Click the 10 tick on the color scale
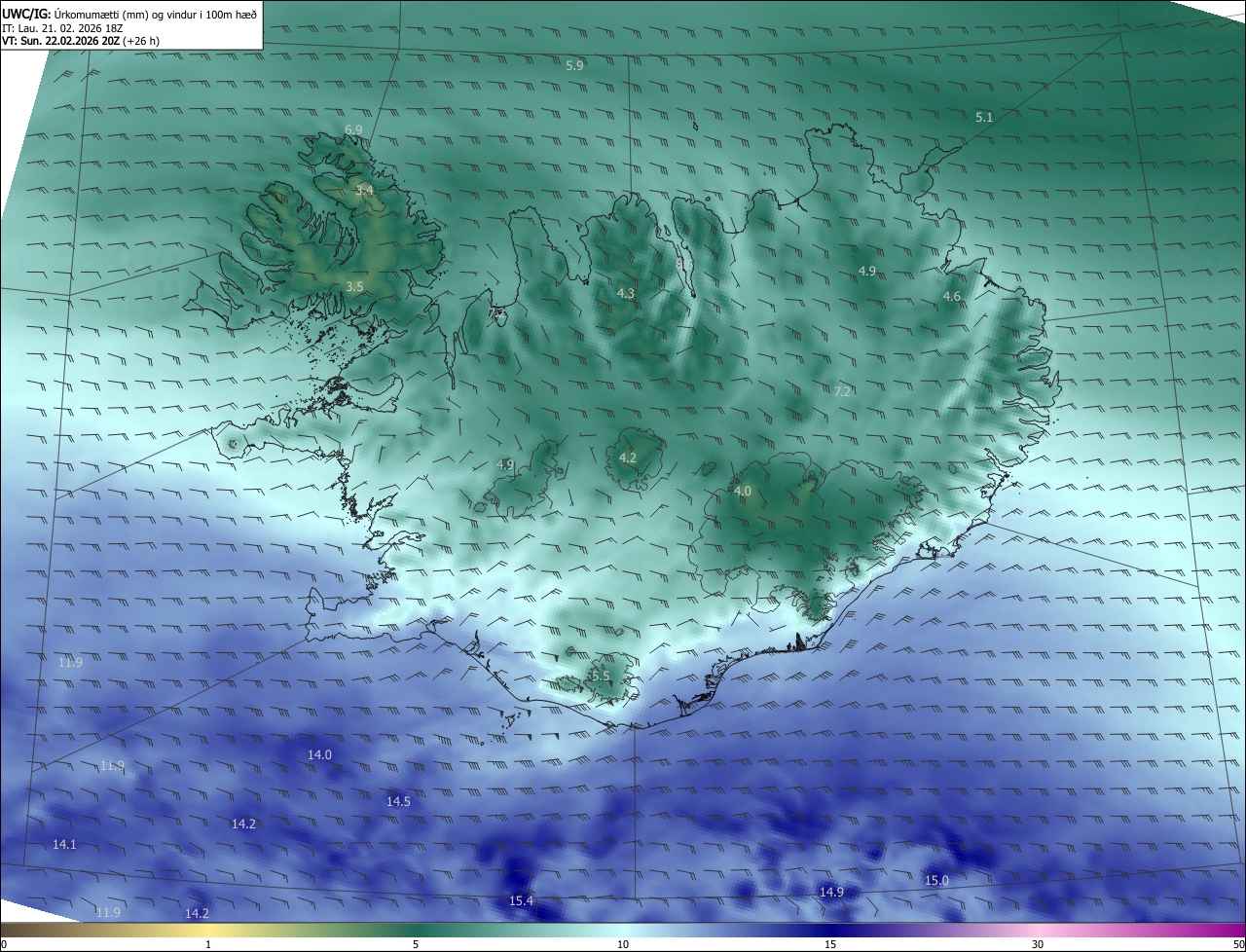 click(x=623, y=944)
